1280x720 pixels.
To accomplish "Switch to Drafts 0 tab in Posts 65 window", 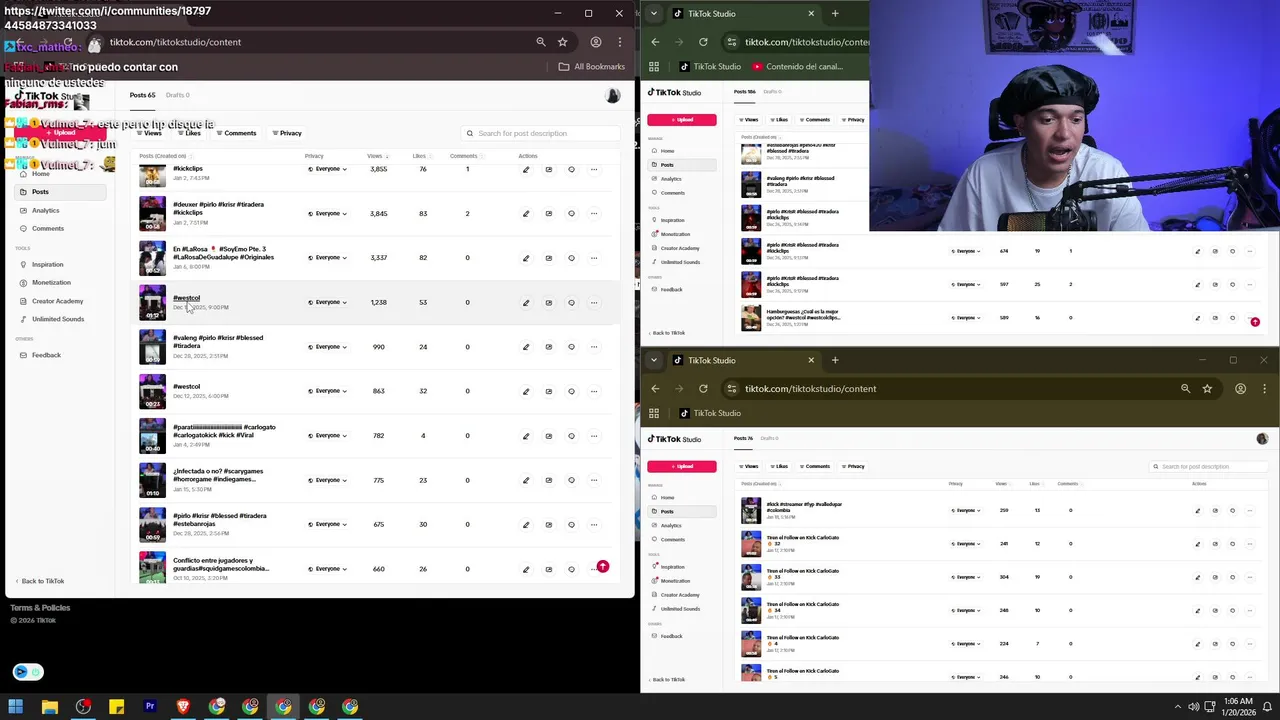I will (x=178, y=95).
